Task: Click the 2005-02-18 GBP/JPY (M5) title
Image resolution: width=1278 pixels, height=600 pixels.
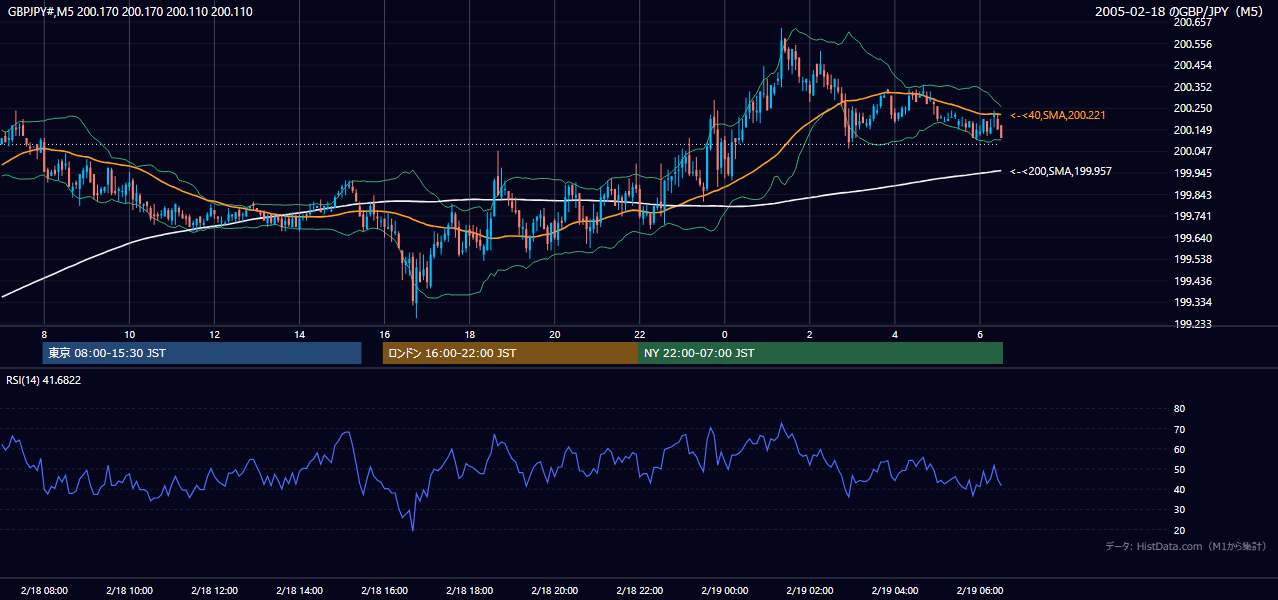Action: coord(1181,12)
